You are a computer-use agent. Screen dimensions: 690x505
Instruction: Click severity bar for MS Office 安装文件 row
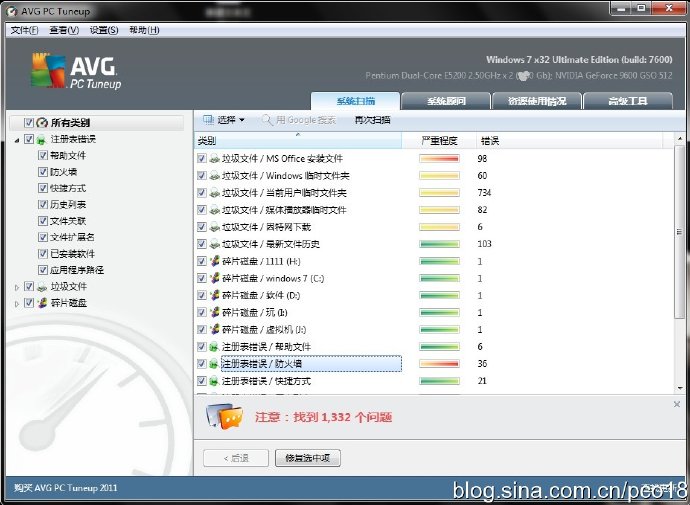pos(439,158)
